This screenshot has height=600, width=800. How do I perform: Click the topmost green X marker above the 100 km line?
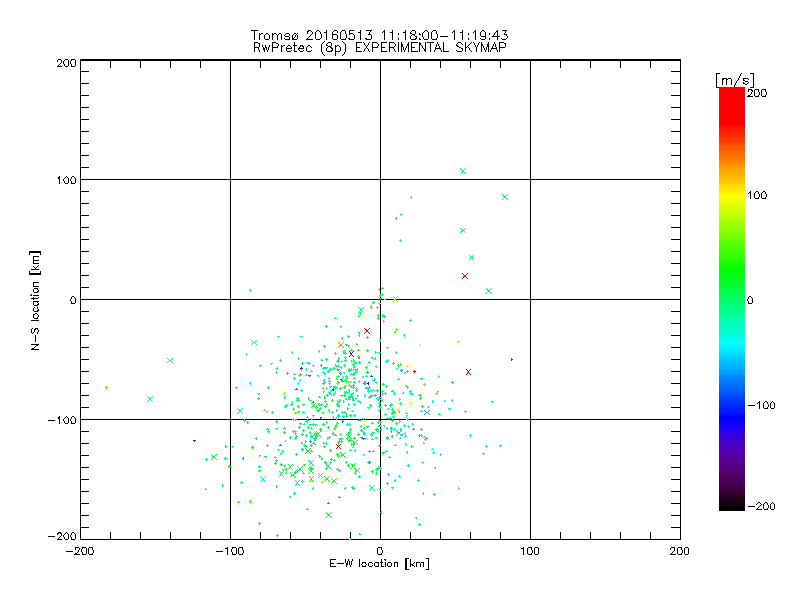[x=463, y=171]
